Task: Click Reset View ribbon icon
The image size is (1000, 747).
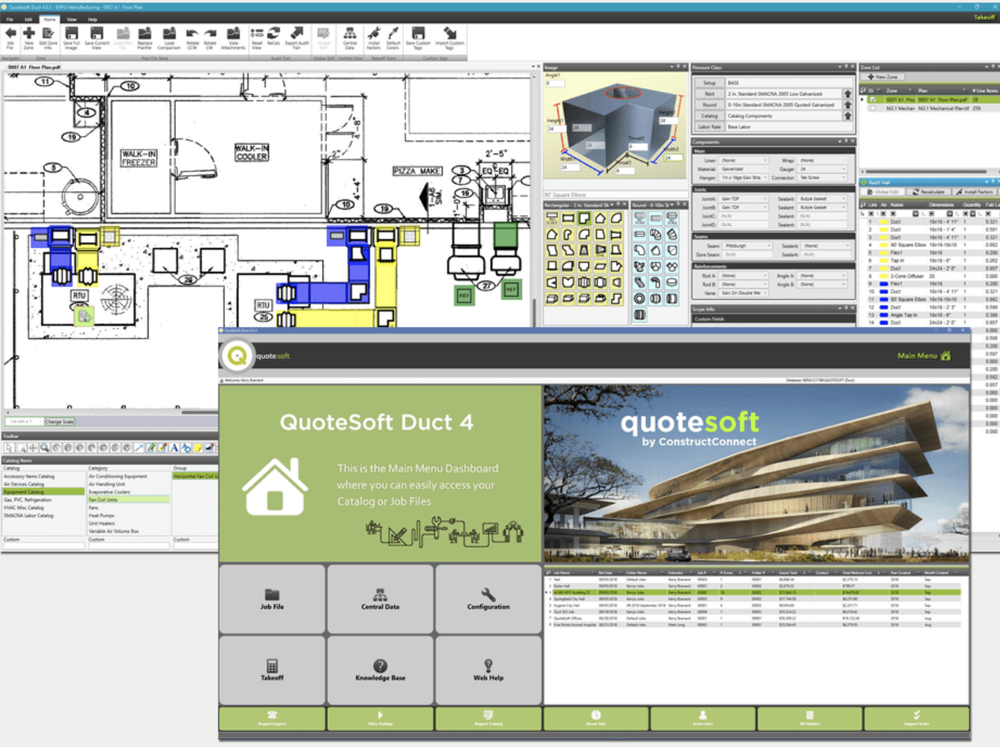Action: [256, 38]
